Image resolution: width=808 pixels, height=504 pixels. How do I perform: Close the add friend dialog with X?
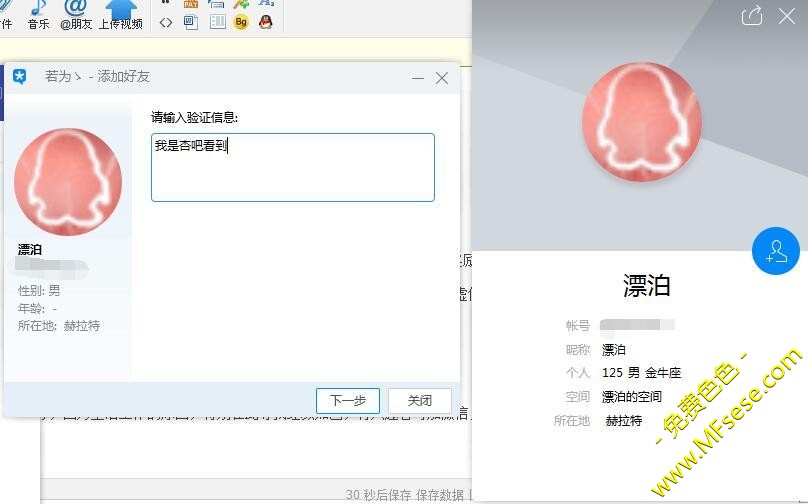[442, 78]
